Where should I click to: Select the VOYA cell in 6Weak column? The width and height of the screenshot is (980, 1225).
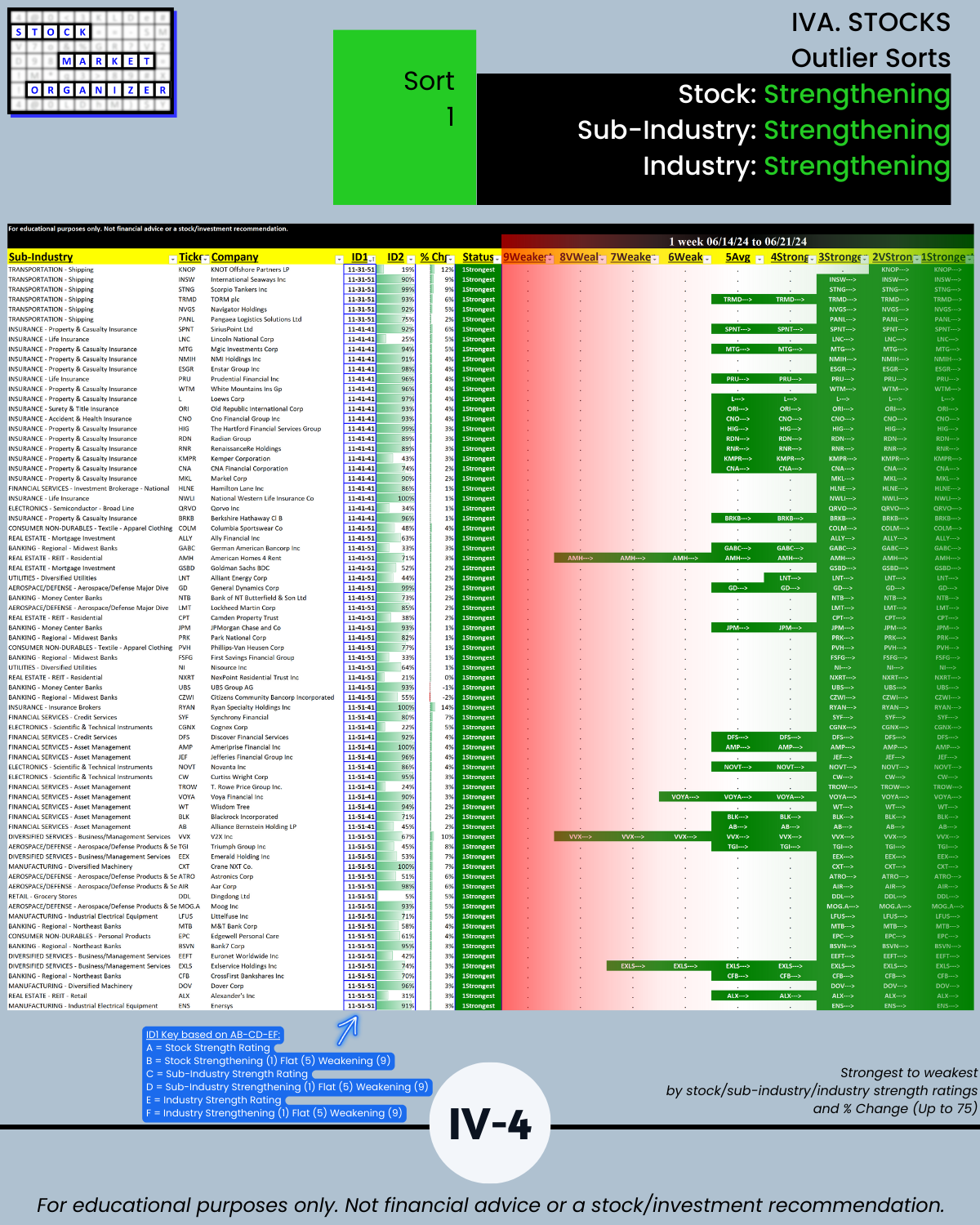pos(685,797)
